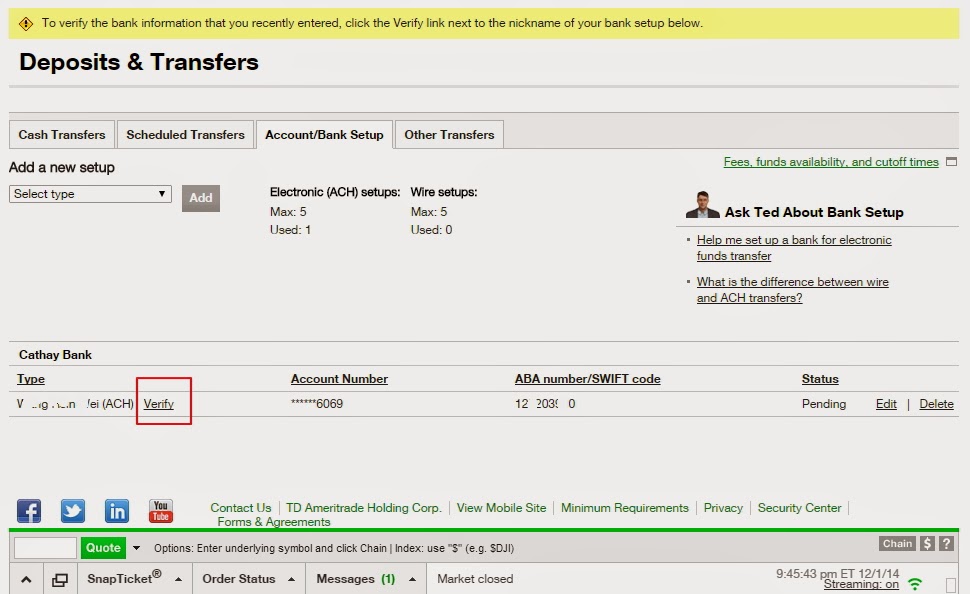Image resolution: width=970 pixels, height=594 pixels.
Task: Click the Ted avatar picture
Action: click(702, 205)
